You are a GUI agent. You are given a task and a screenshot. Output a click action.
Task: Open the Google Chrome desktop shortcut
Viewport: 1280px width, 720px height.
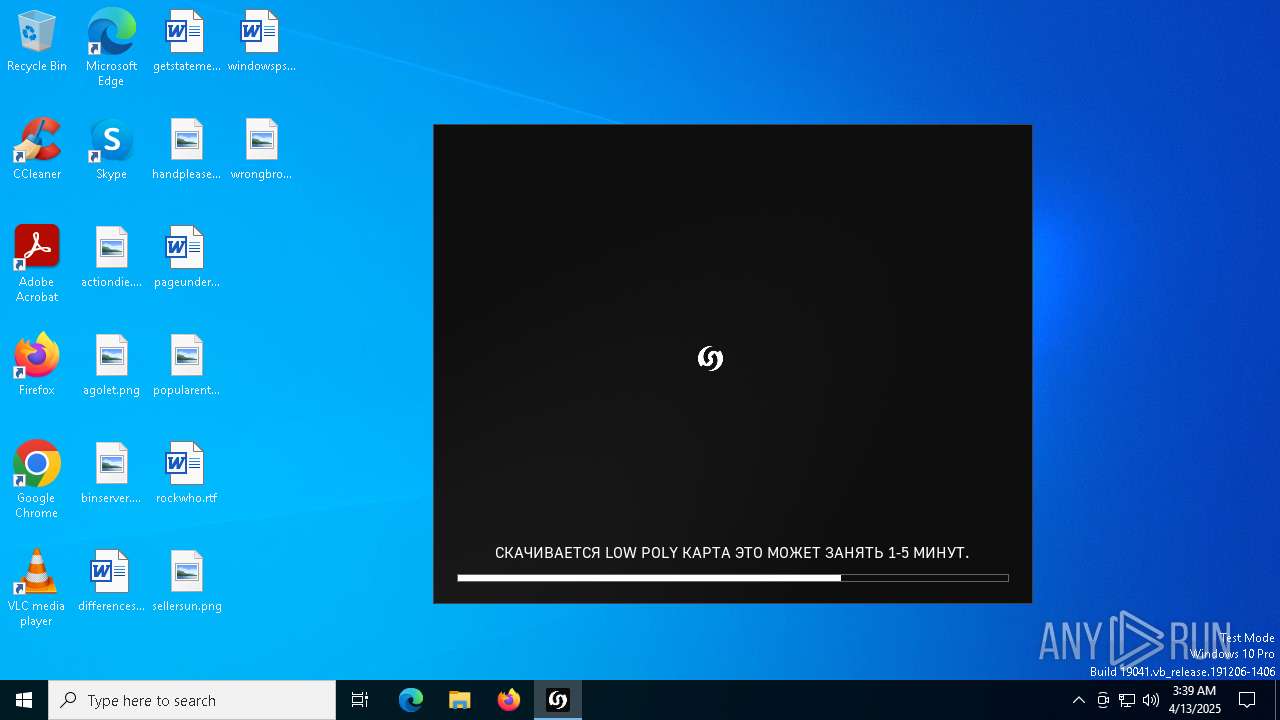click(x=37, y=480)
